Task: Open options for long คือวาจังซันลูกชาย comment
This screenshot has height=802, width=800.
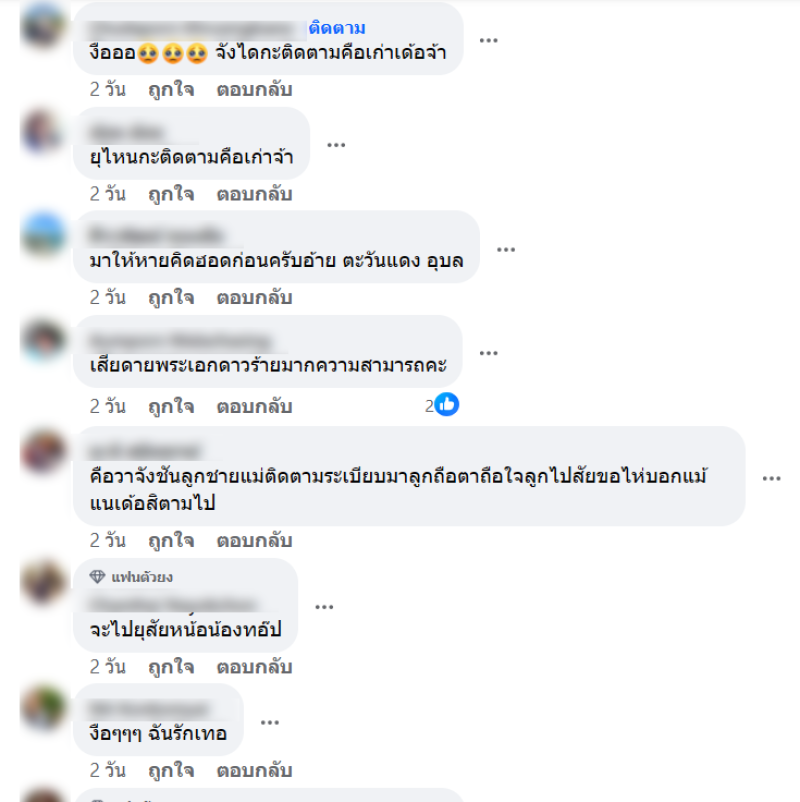Action: pos(771,479)
